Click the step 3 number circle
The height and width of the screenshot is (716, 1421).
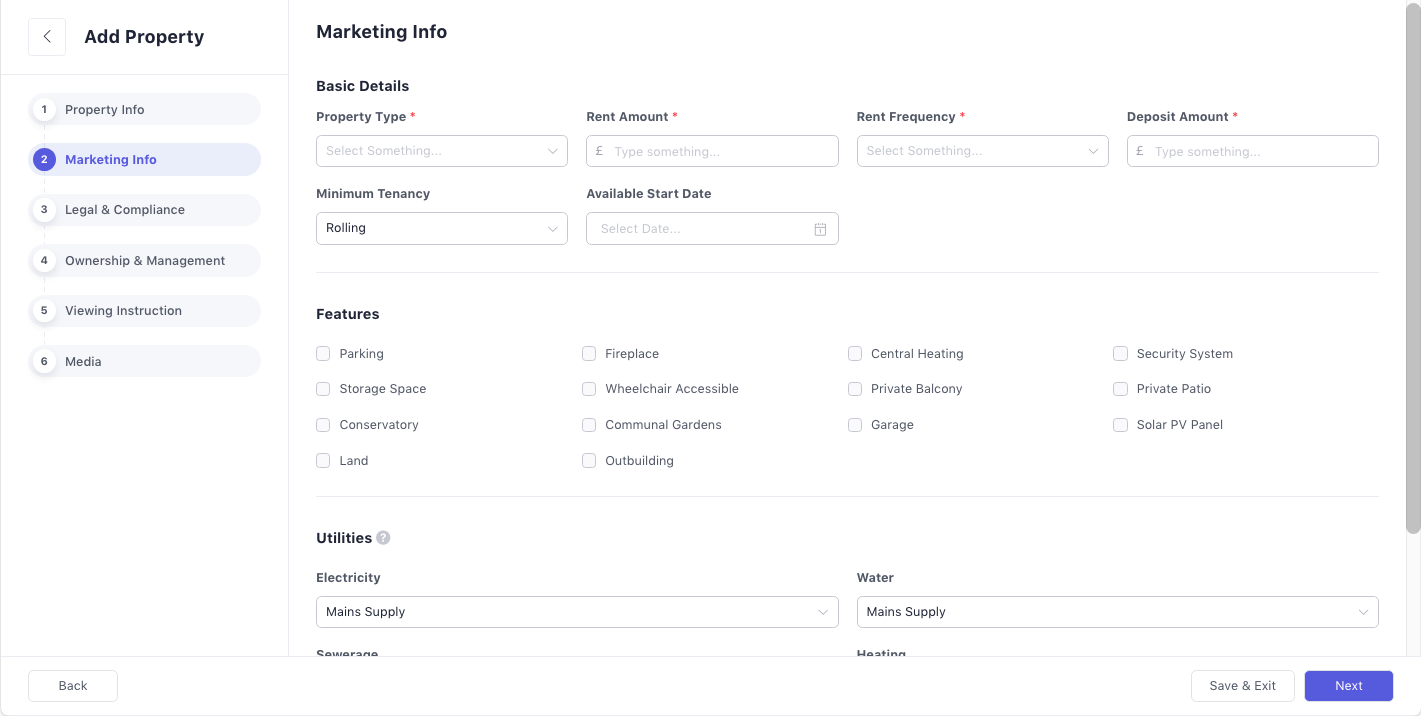(x=44, y=210)
